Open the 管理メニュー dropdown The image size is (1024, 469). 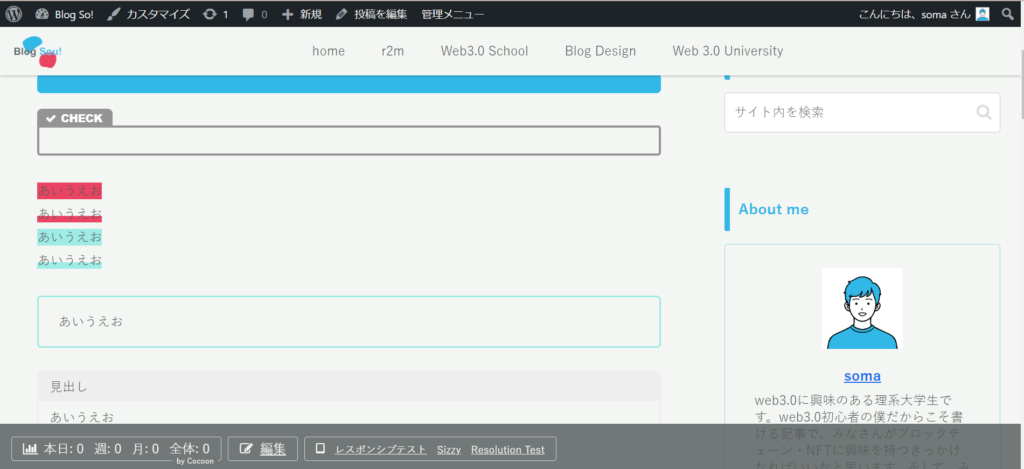[453, 14]
